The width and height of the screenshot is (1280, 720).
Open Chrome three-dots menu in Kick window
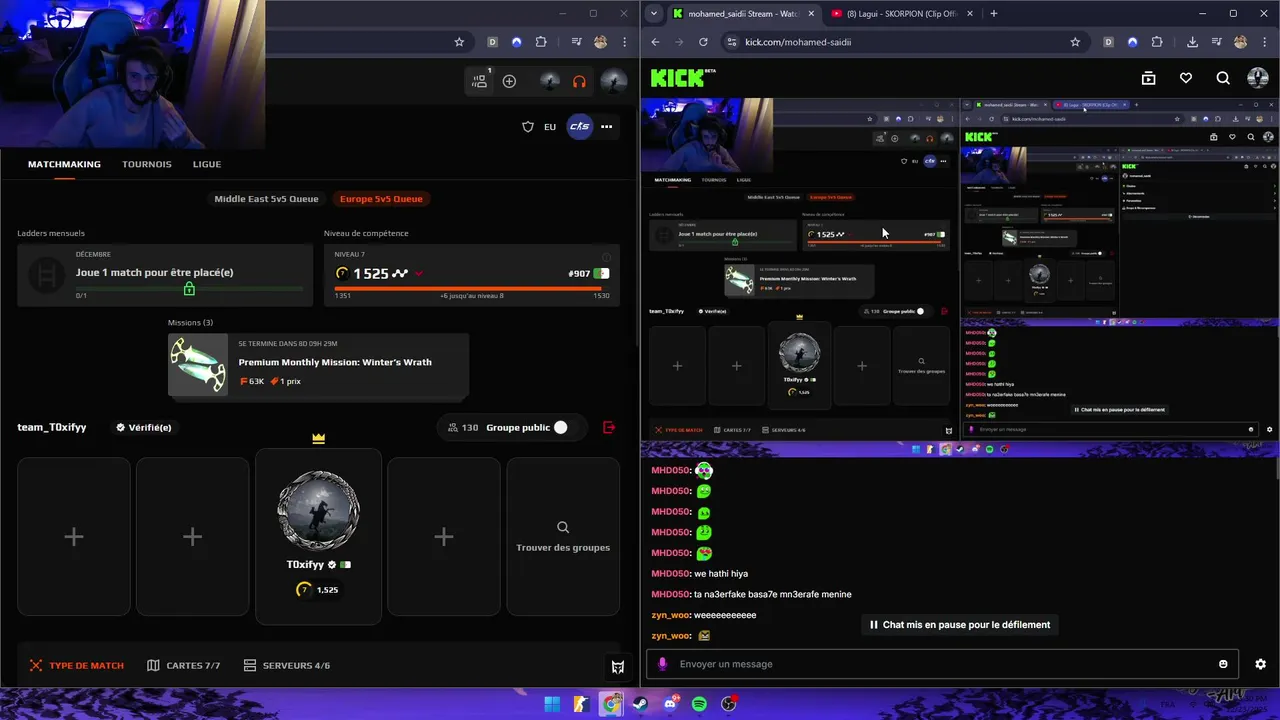click(1265, 42)
